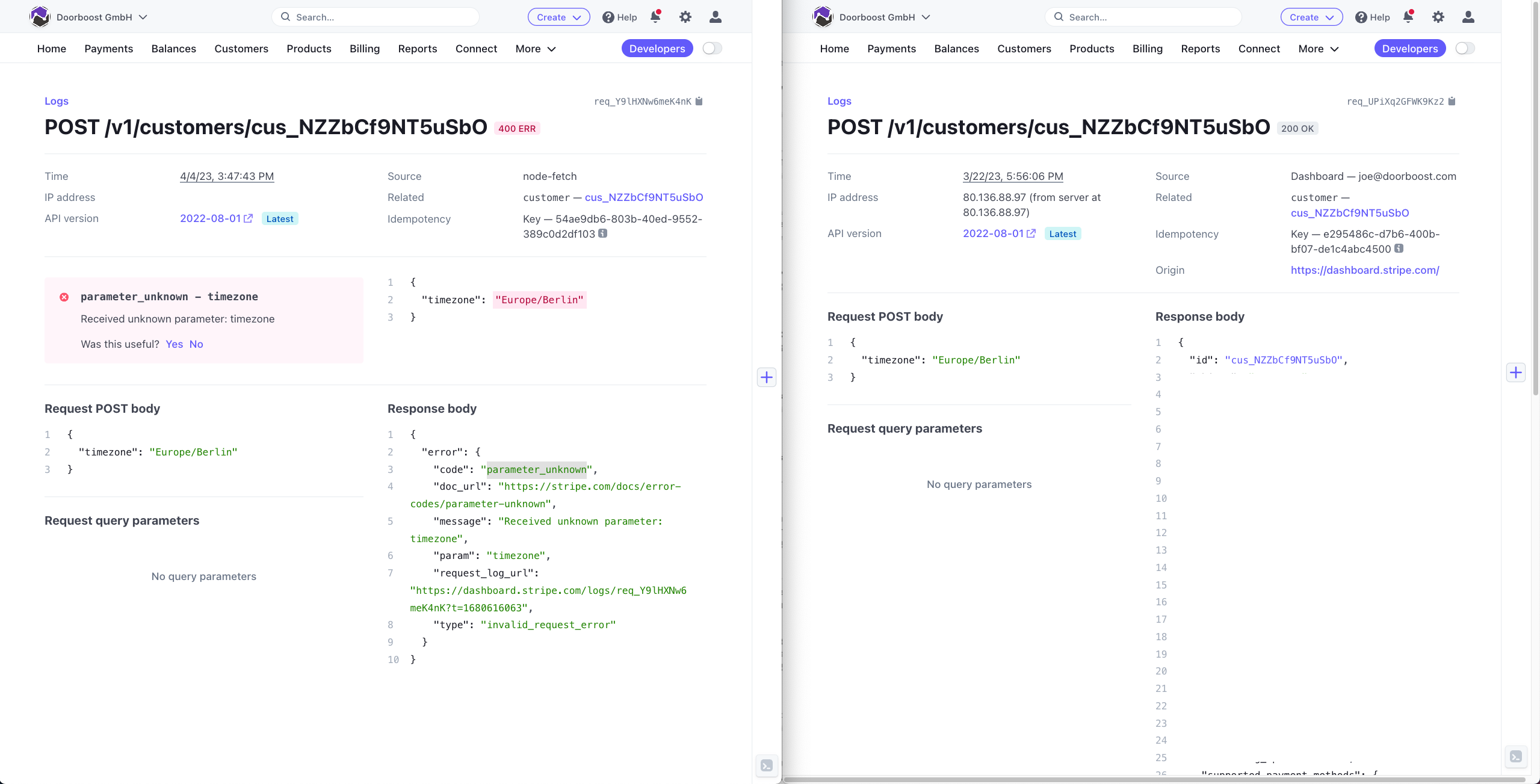The height and width of the screenshot is (784, 1540).
Task: Enable Developers mode on right dashboard
Action: [x=1410, y=48]
